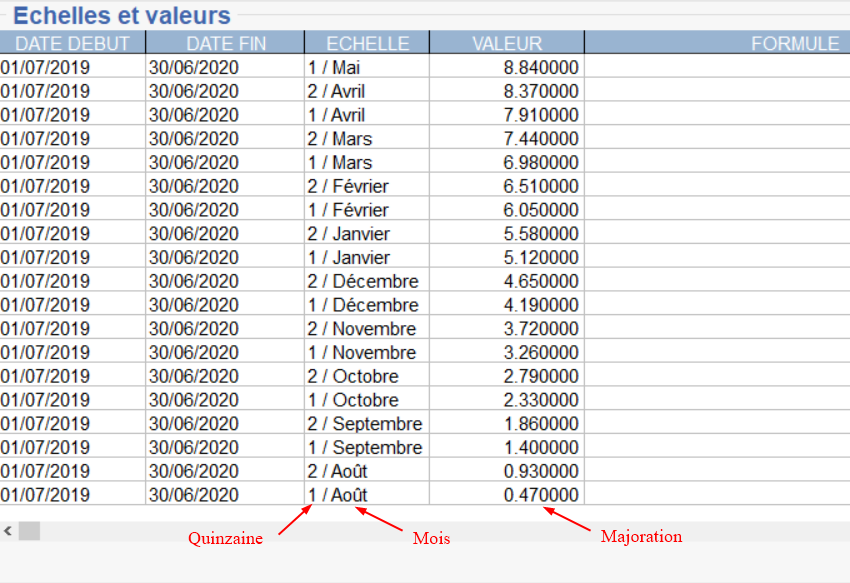Viewport: 850px width, 583px height.
Task: Click the left arrow of horizontal scrollbar
Action: click(8, 530)
